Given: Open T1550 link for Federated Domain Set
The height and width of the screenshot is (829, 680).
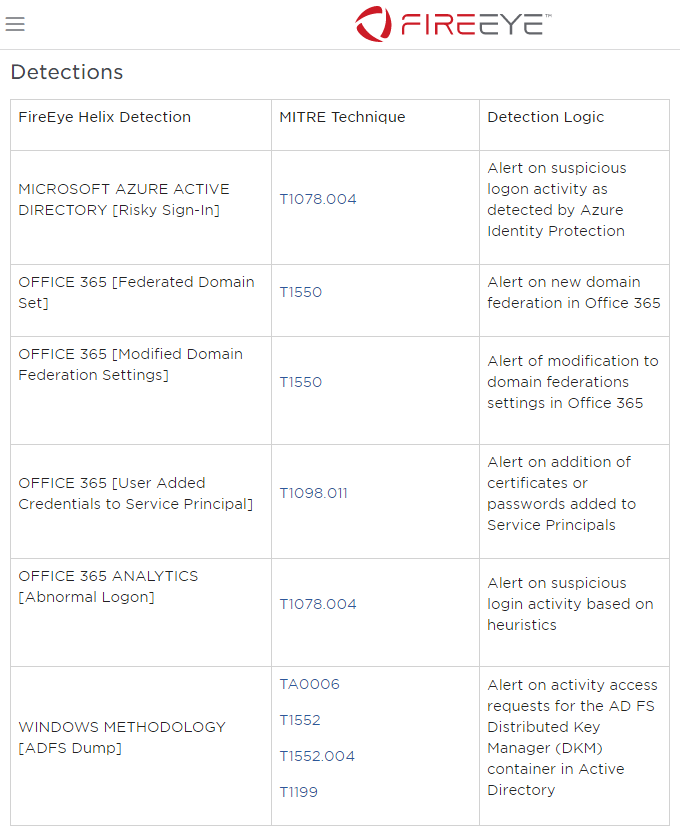Looking at the screenshot, I should click(x=301, y=292).
